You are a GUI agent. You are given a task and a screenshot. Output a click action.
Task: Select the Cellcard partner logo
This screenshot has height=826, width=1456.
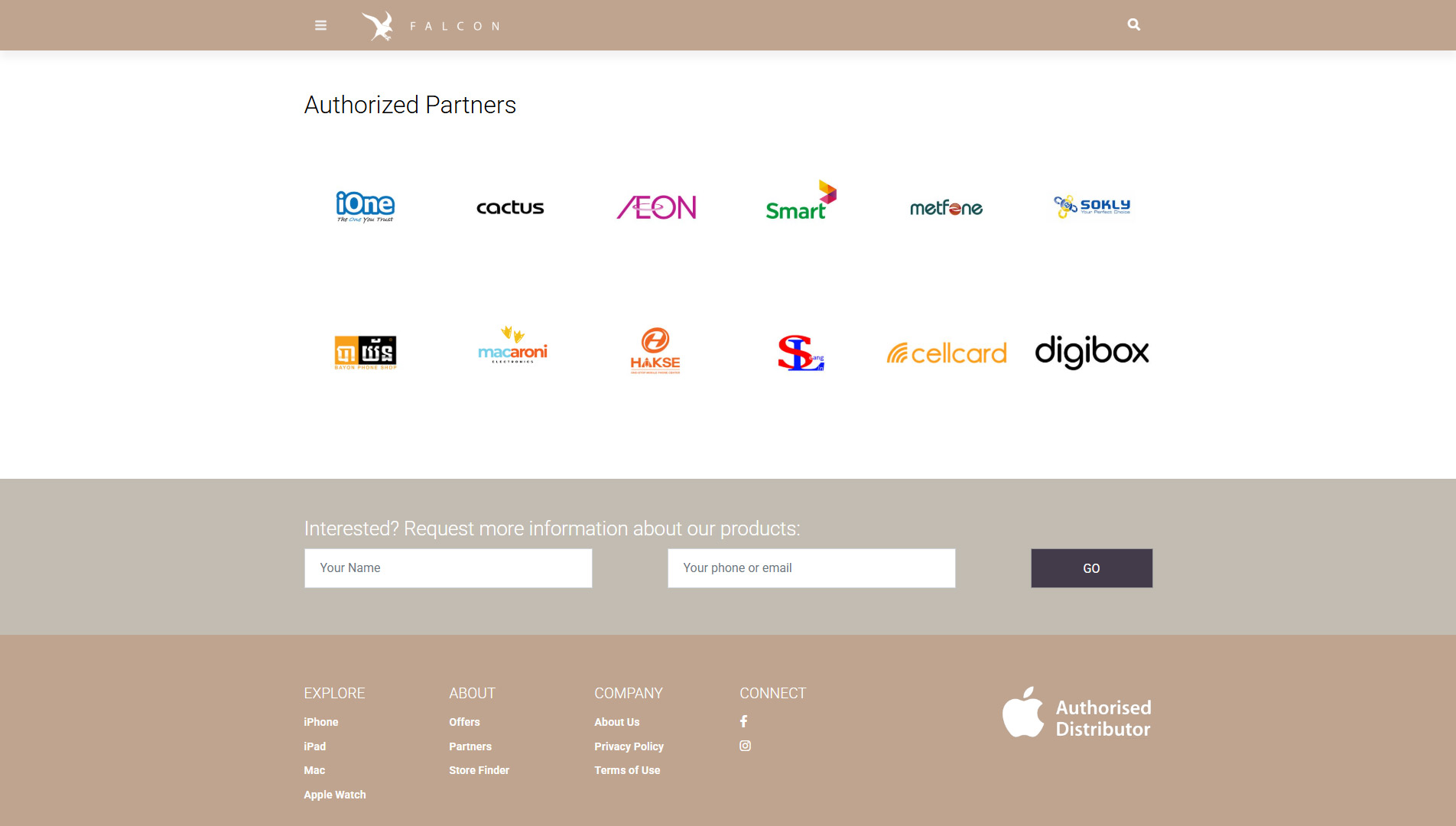pyautogui.click(x=946, y=353)
